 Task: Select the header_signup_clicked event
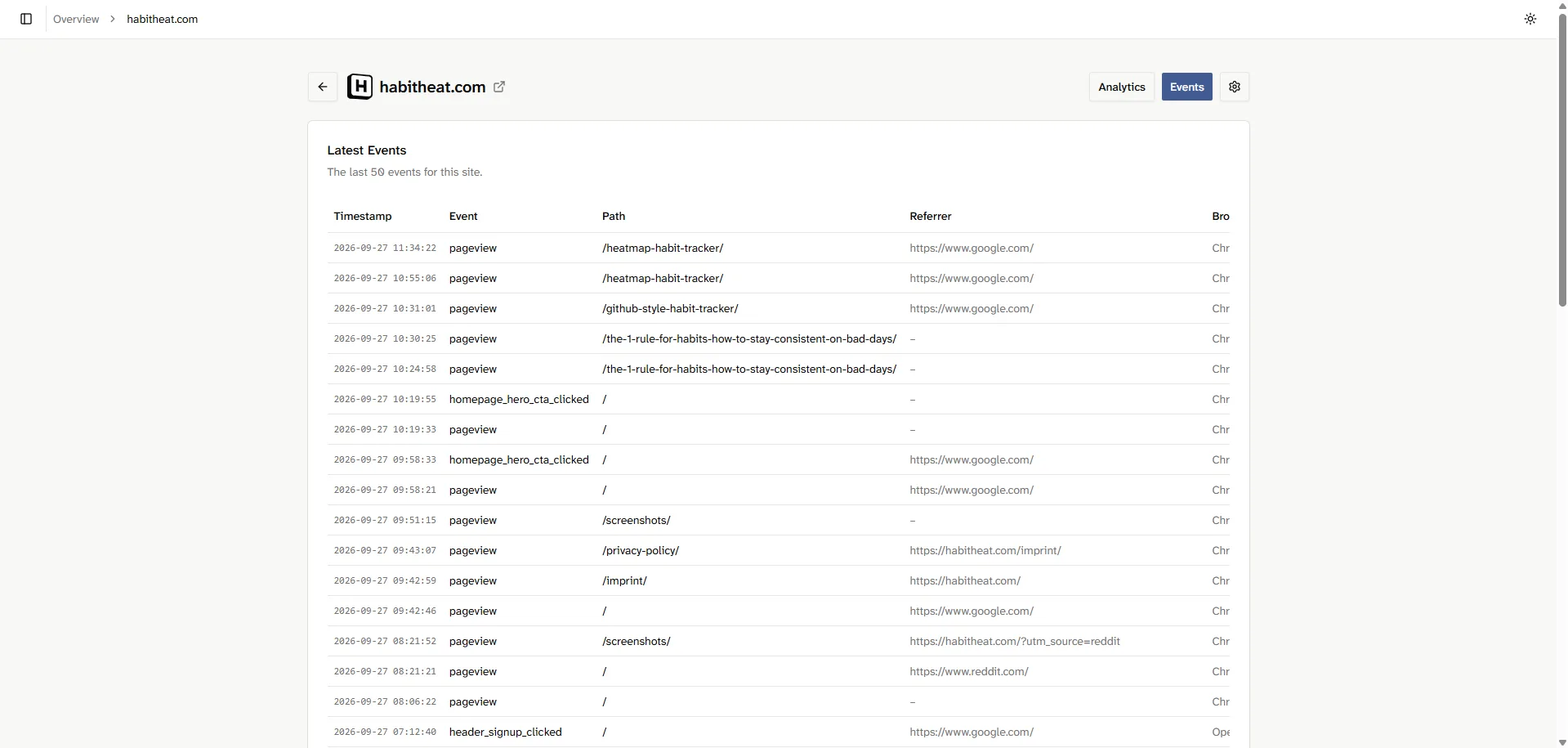pos(506,732)
